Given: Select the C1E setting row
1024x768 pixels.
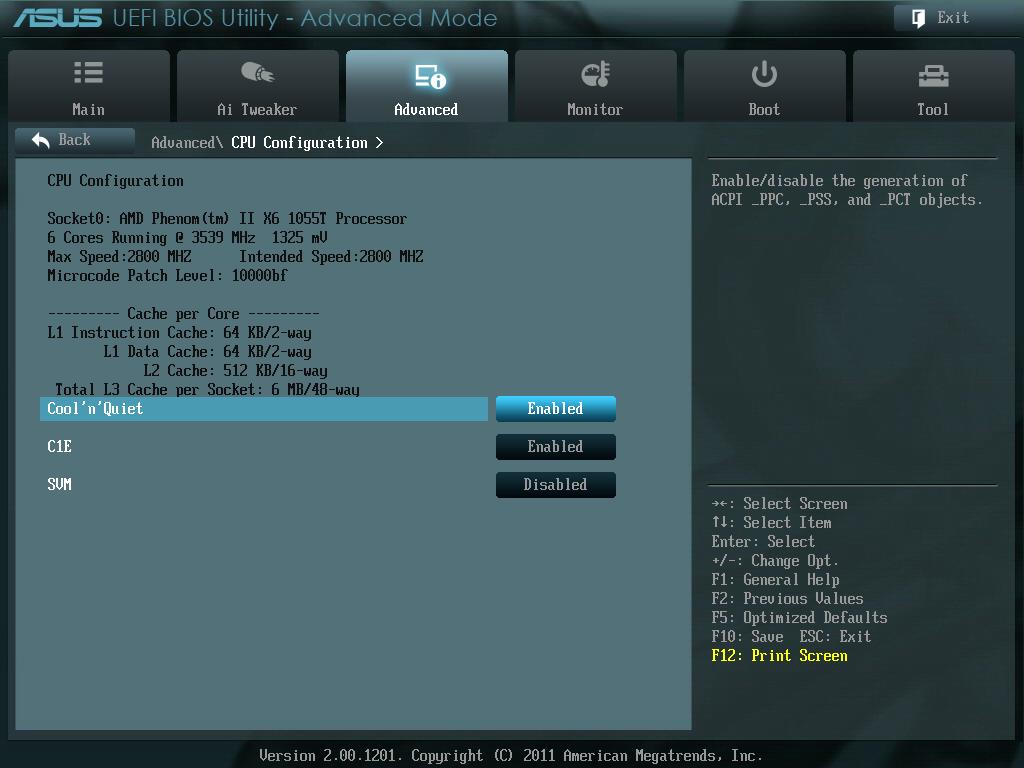Looking at the screenshot, I should coord(264,447).
